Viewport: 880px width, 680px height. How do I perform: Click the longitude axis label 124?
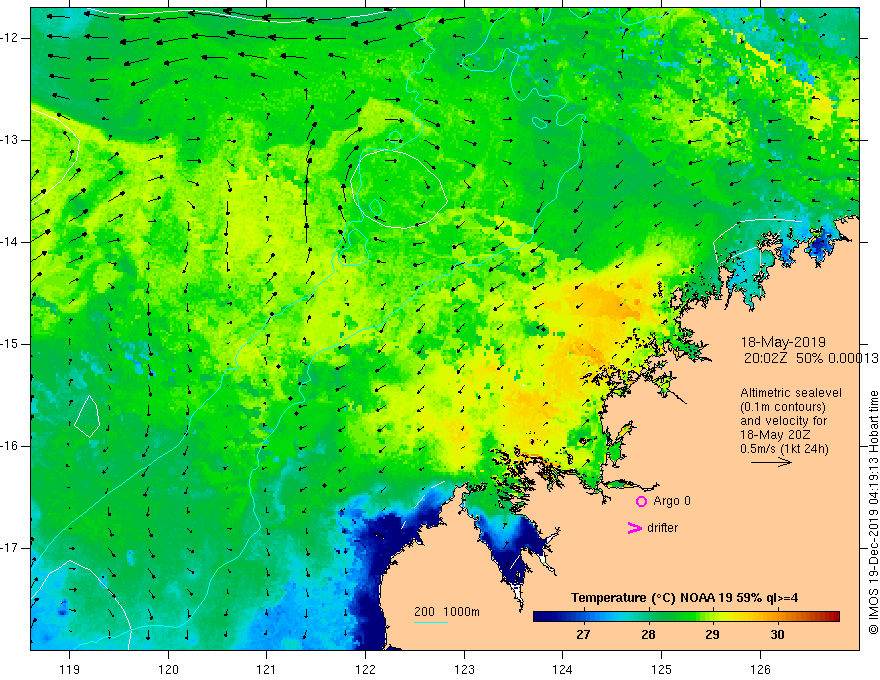tap(563, 669)
